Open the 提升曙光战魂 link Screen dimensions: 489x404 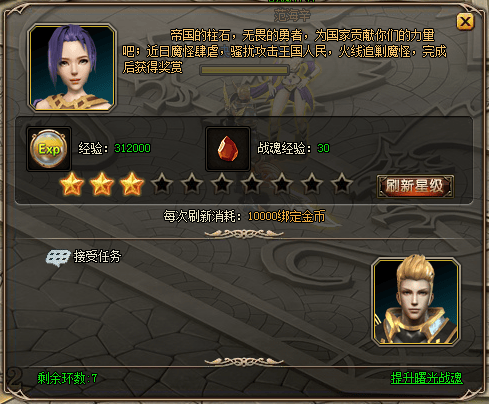(x=427, y=378)
